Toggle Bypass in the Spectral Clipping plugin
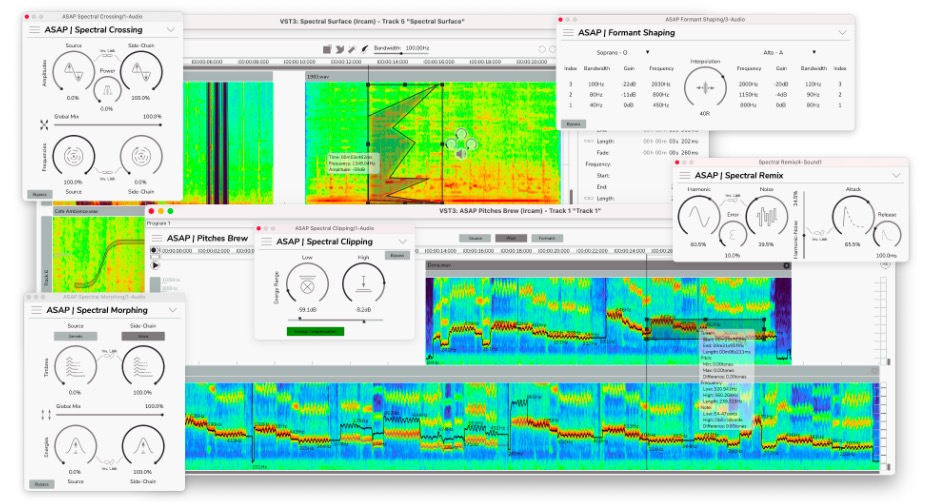The width and height of the screenshot is (933, 503). (397, 255)
